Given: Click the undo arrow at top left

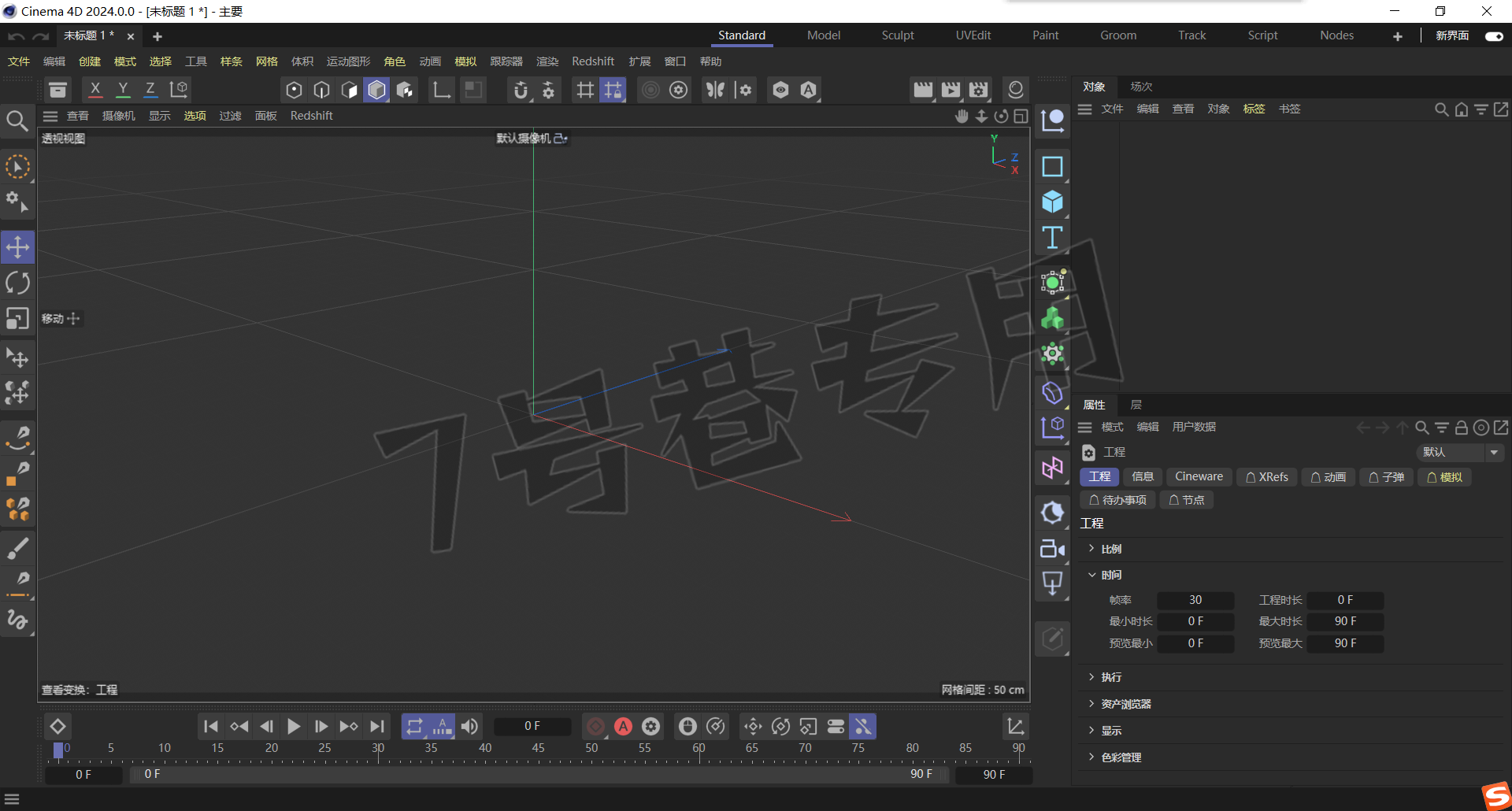Looking at the screenshot, I should coord(17,36).
